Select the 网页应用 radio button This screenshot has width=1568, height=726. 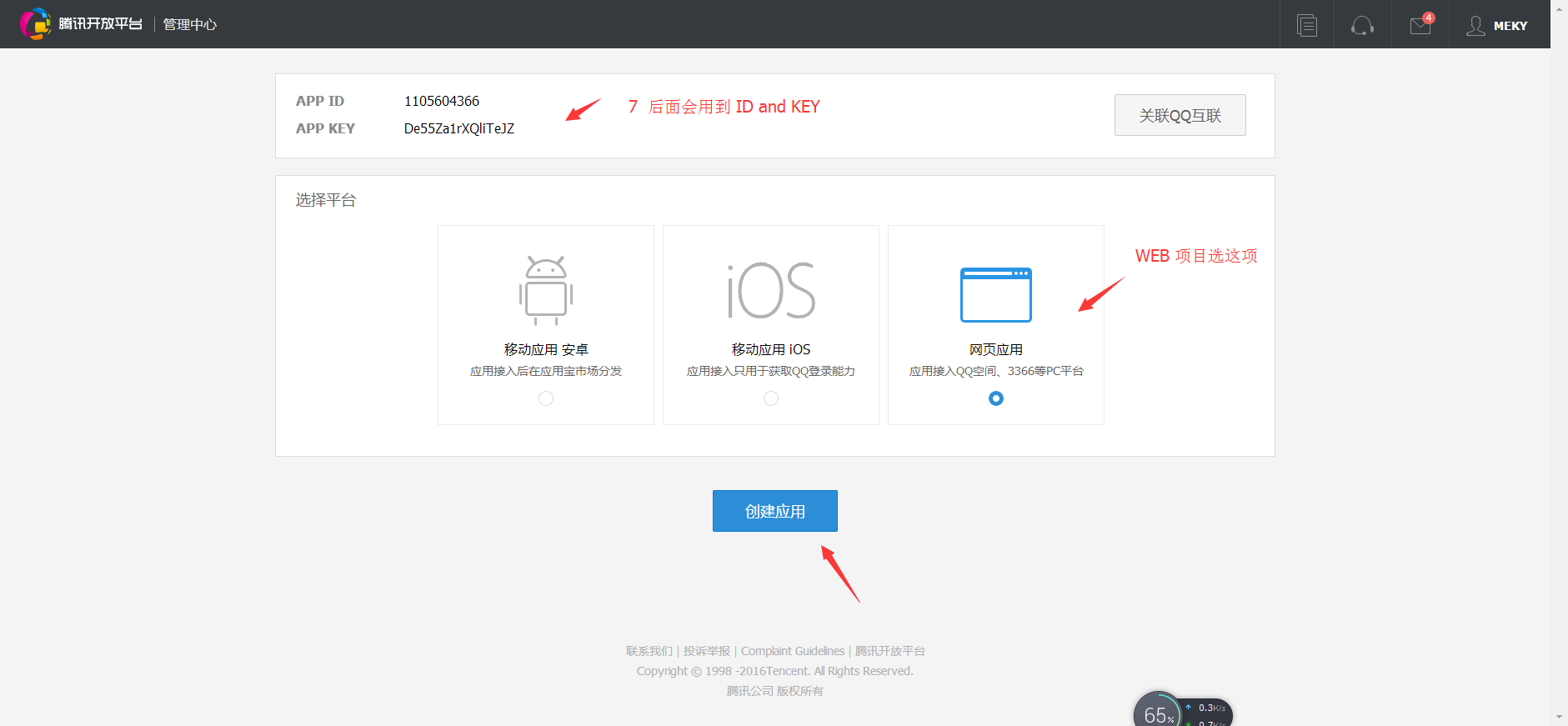(x=996, y=398)
